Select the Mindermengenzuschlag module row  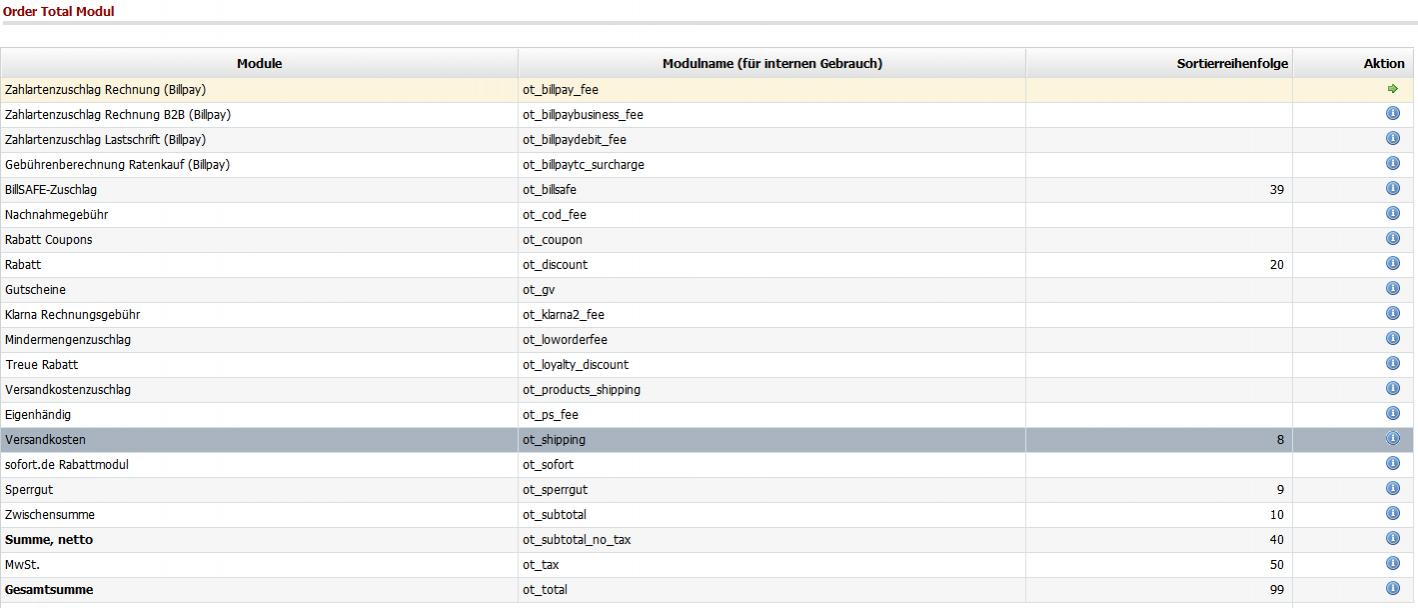(68, 340)
